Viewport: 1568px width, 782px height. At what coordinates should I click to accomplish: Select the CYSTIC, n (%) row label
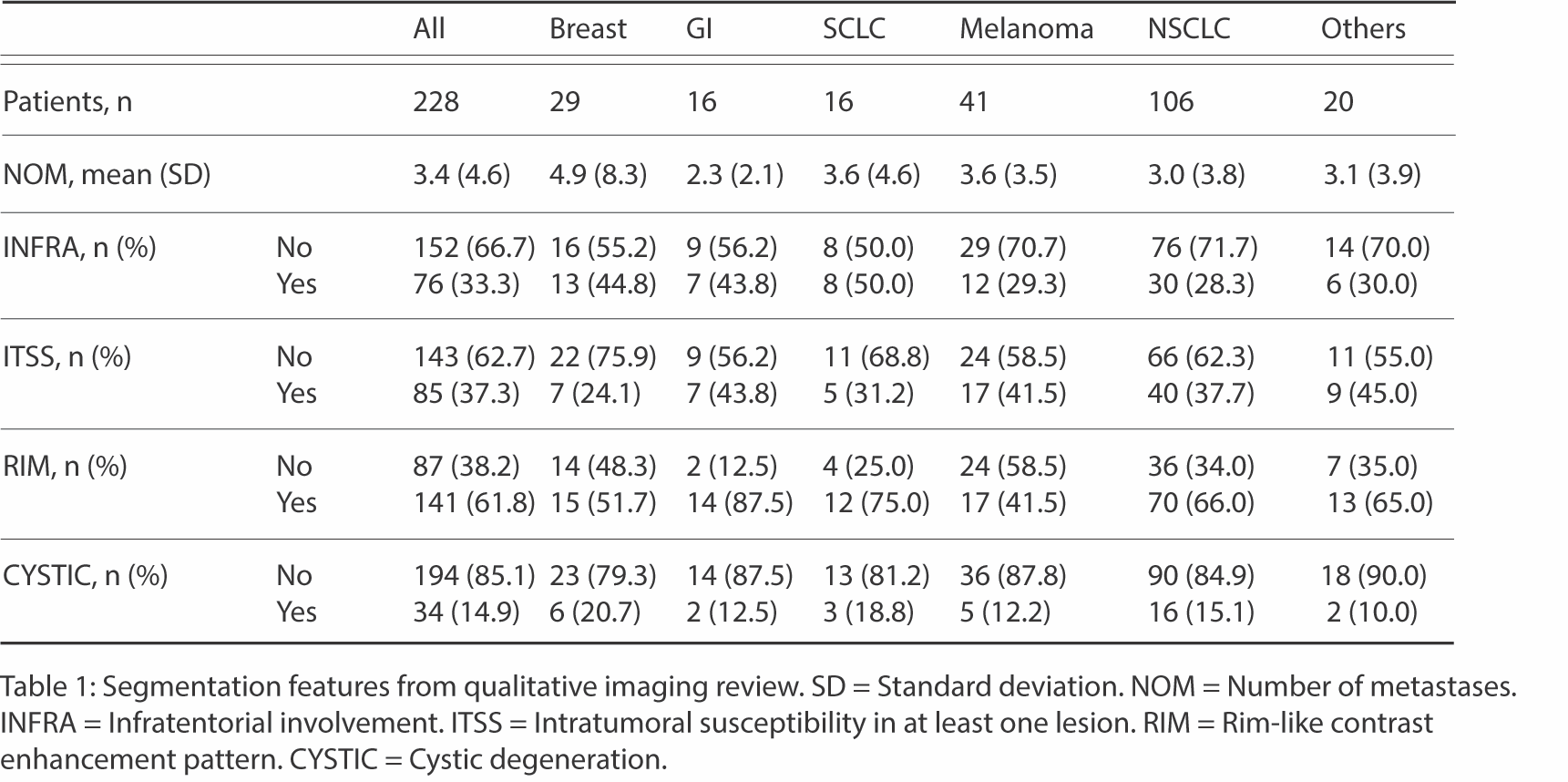[x=86, y=575]
